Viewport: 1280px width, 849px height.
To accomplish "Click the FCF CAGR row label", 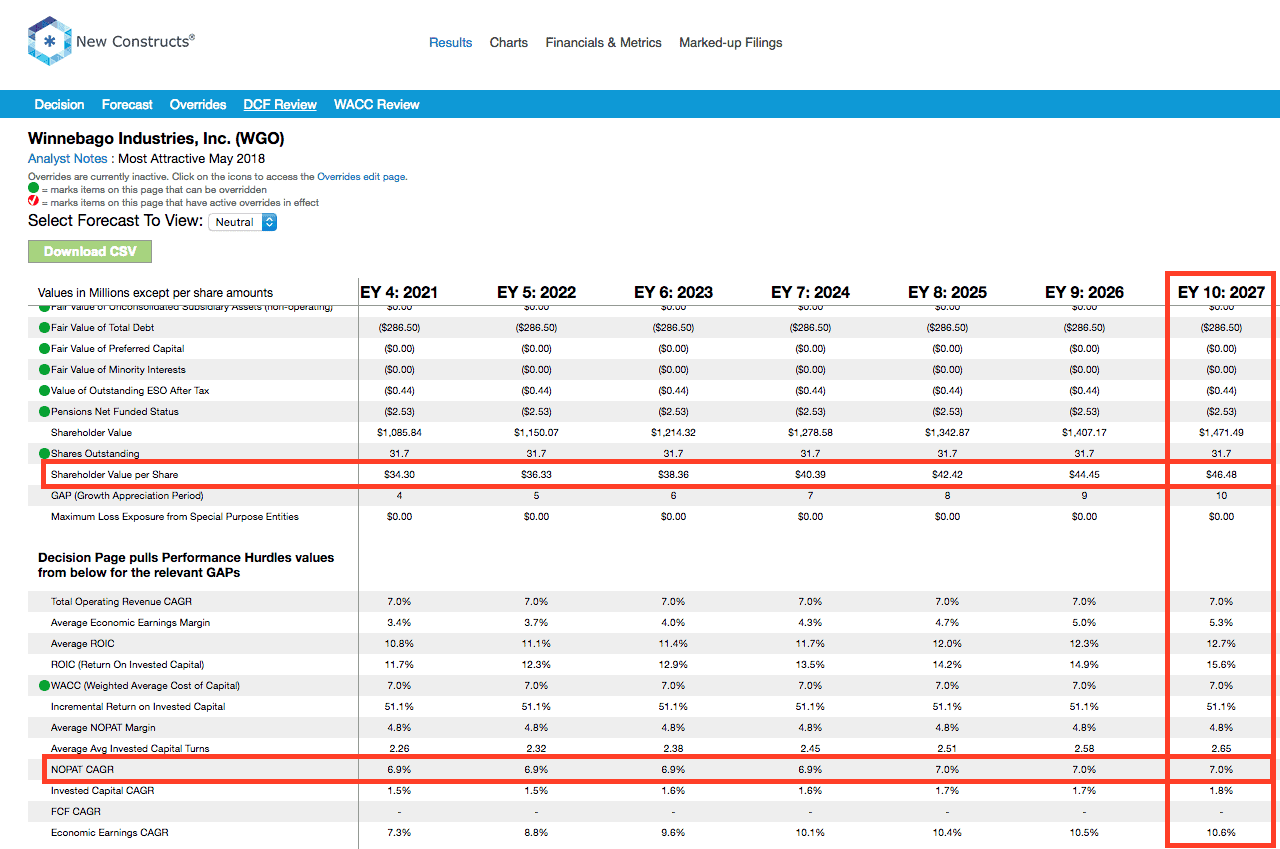I will [76, 812].
